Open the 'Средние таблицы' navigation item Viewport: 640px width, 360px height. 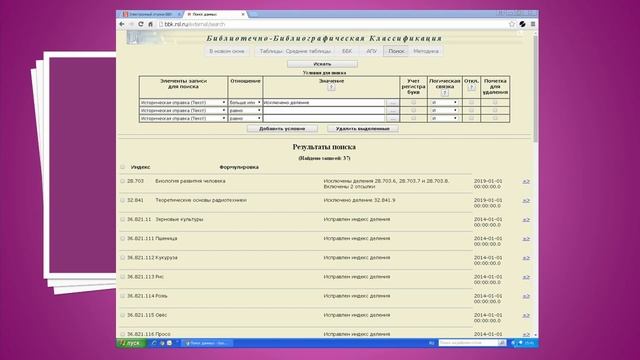[308, 51]
